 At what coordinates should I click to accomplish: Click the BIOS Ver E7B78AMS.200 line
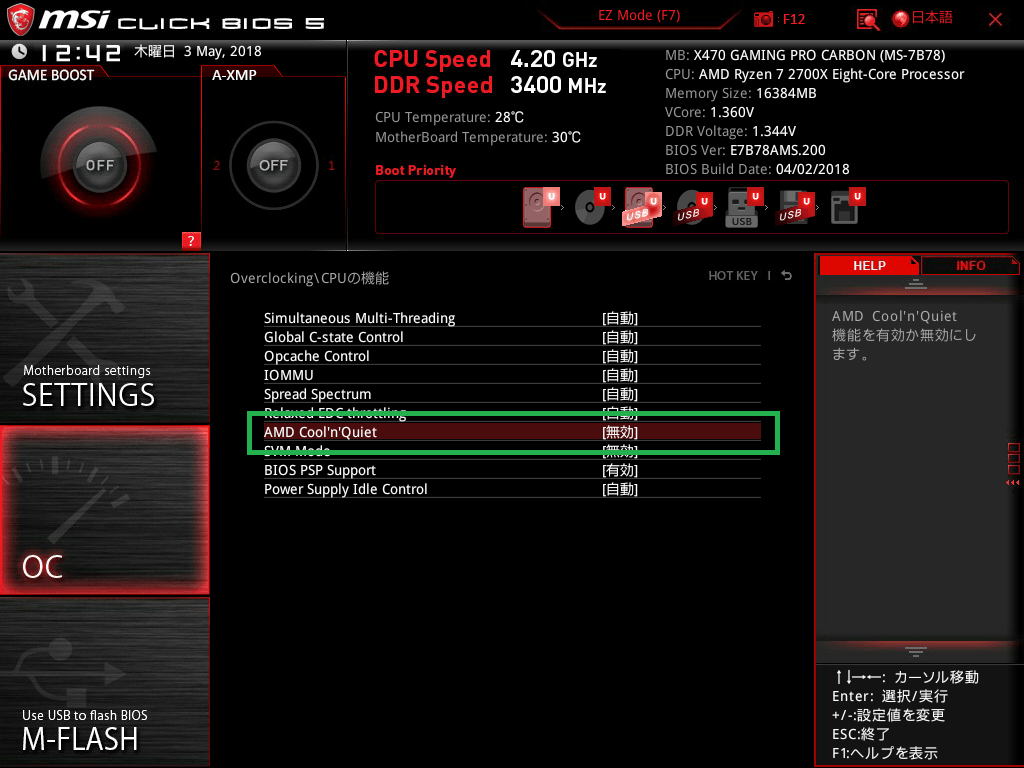click(745, 150)
